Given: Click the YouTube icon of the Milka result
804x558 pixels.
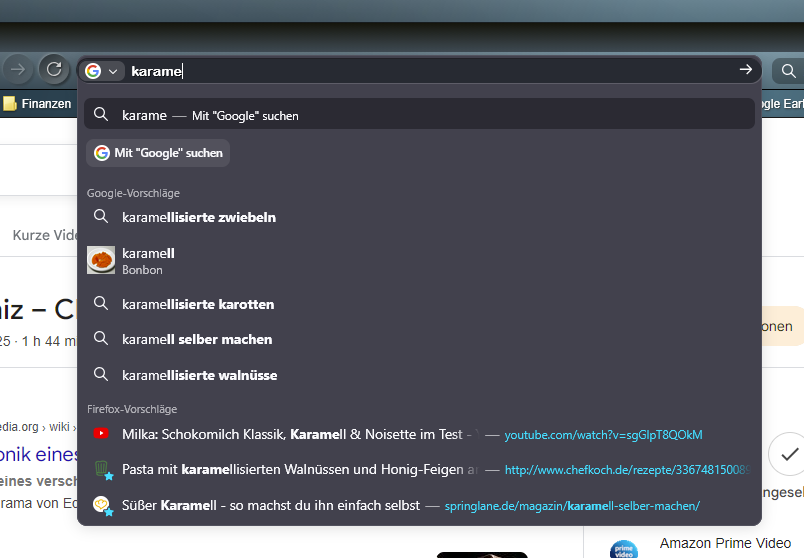Looking at the screenshot, I should click(101, 434).
